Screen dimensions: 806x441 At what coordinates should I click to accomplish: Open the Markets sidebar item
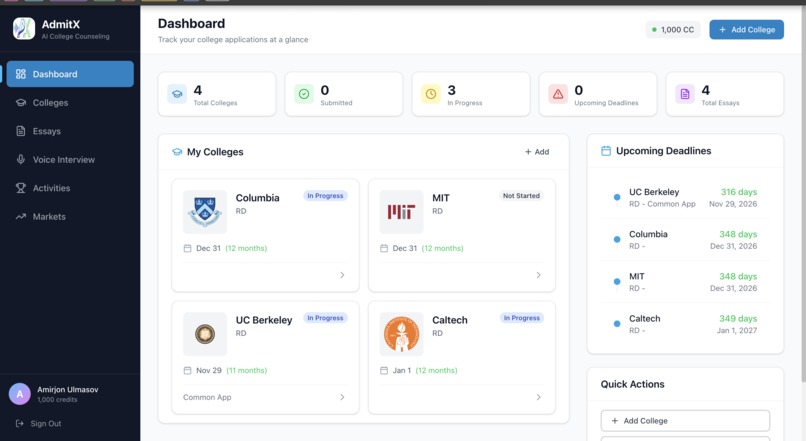click(70, 216)
